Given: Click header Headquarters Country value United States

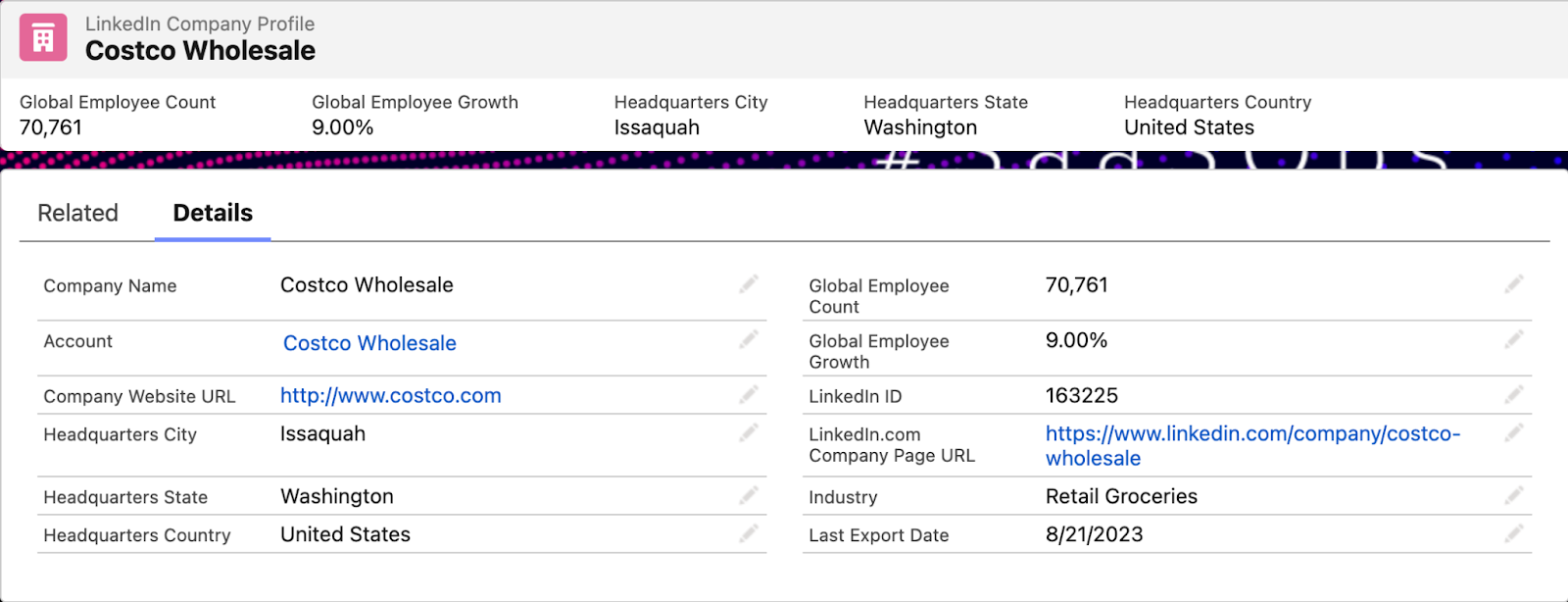Looking at the screenshot, I should (x=1189, y=127).
